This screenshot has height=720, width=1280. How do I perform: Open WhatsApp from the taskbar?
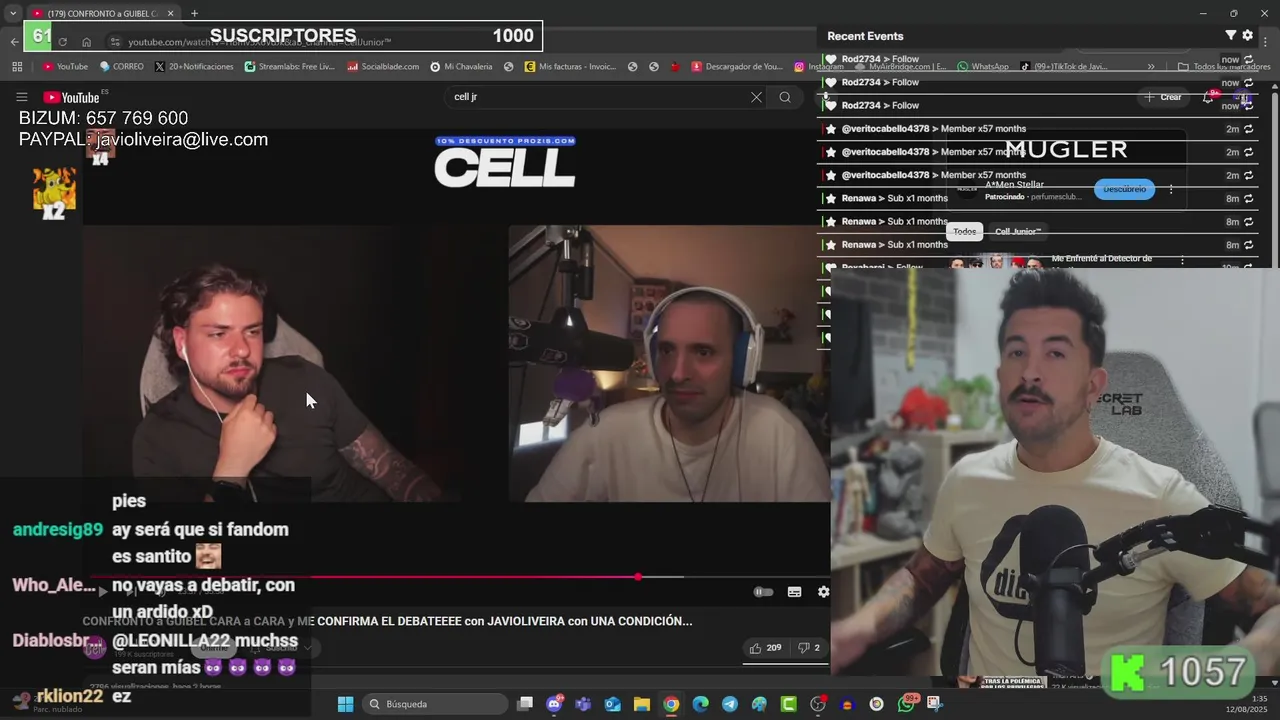[906, 704]
